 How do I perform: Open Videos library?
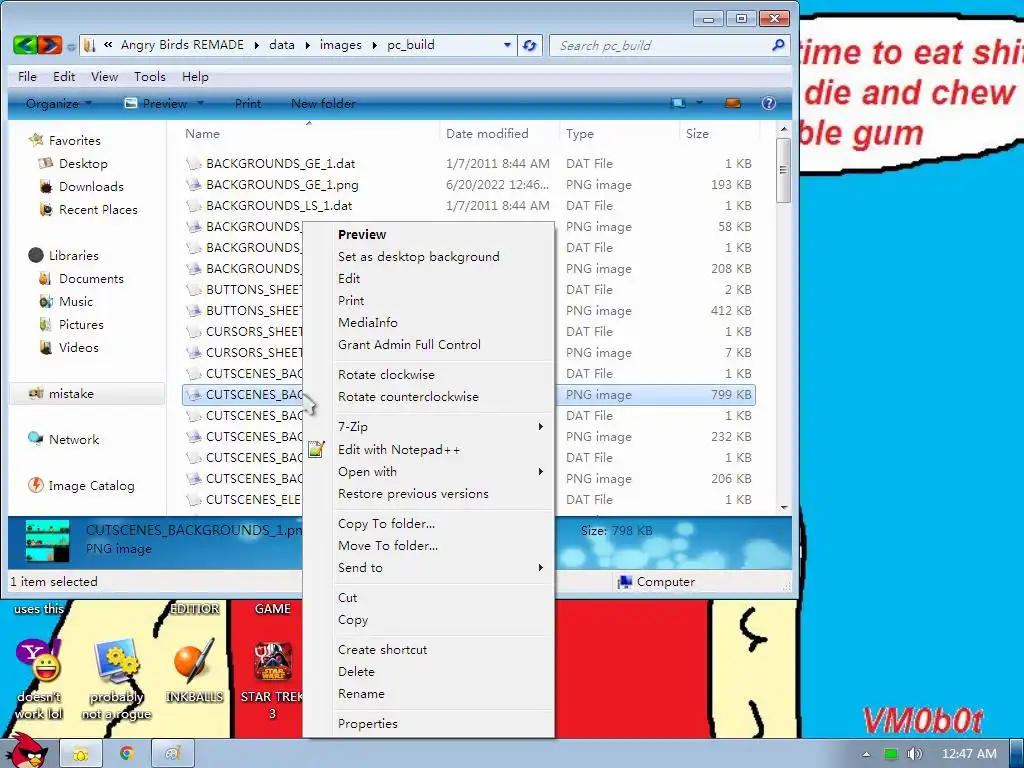point(78,347)
